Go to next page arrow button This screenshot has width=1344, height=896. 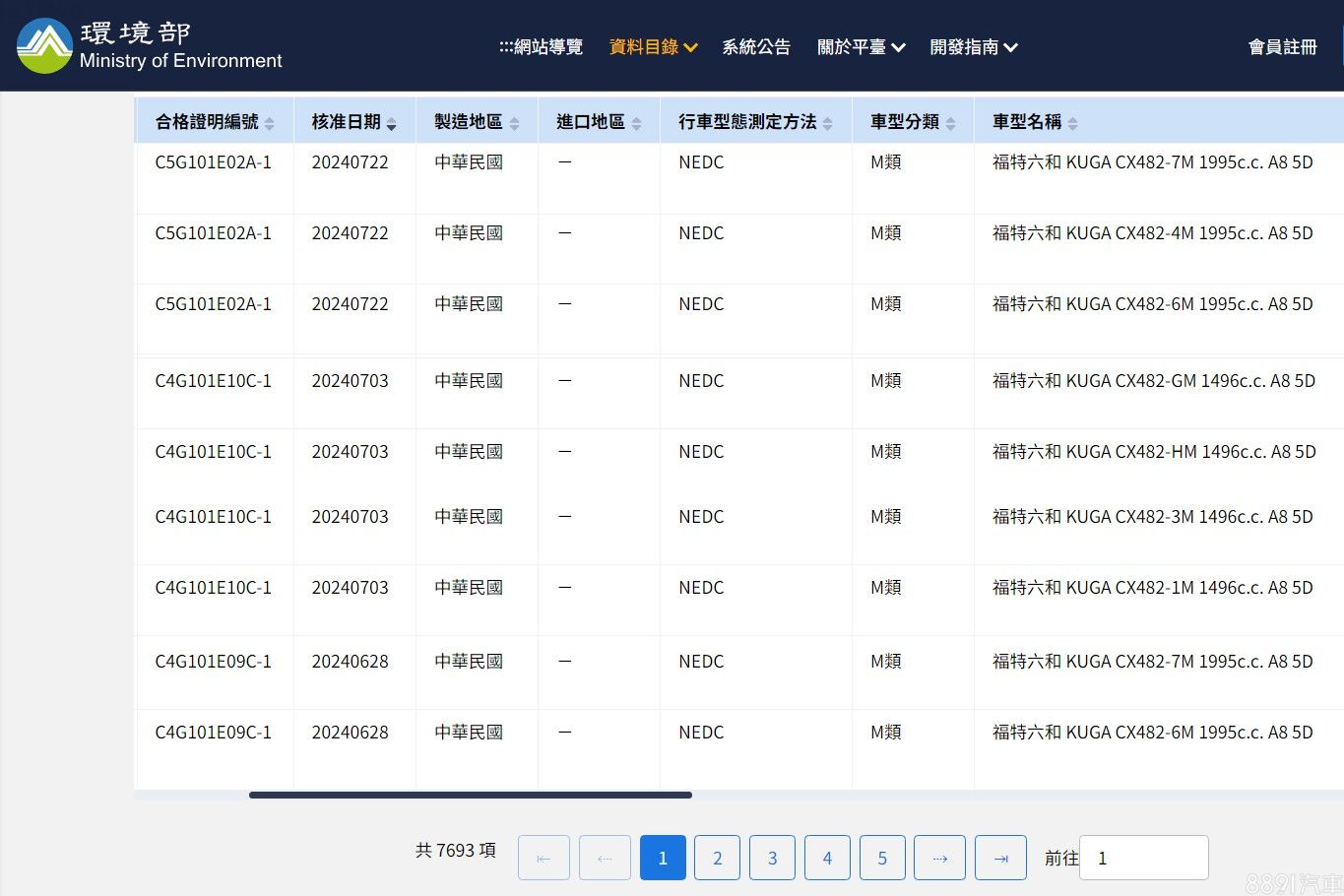point(939,858)
